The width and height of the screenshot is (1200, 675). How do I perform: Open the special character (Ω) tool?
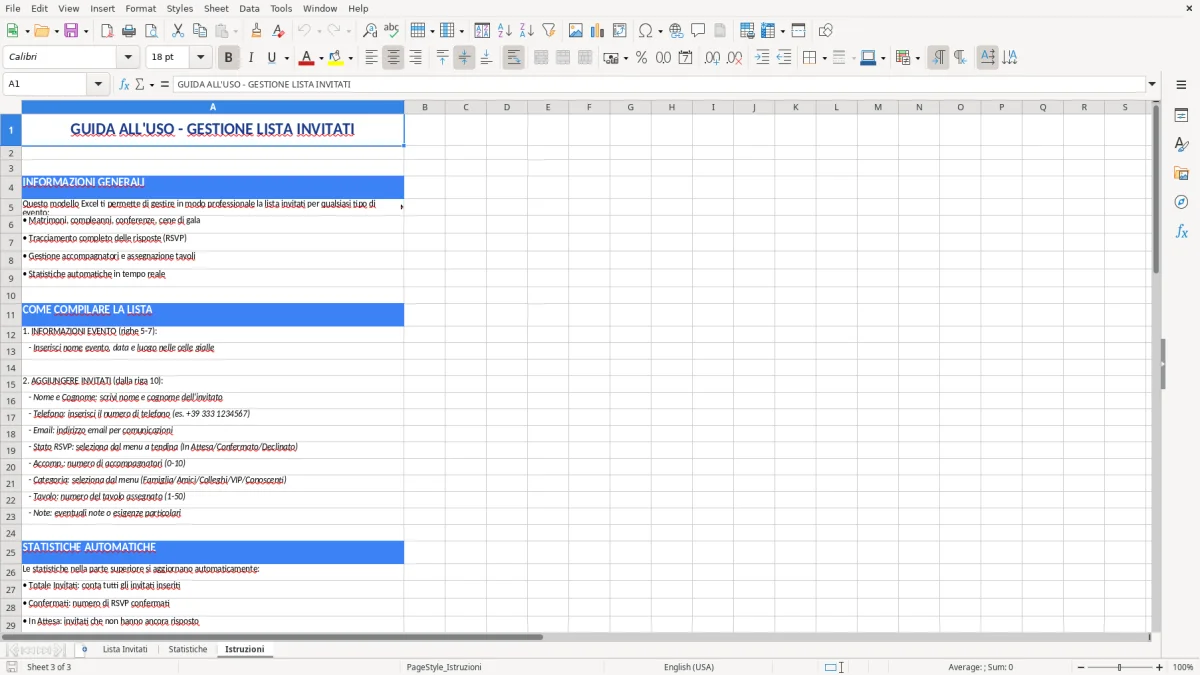click(x=647, y=30)
